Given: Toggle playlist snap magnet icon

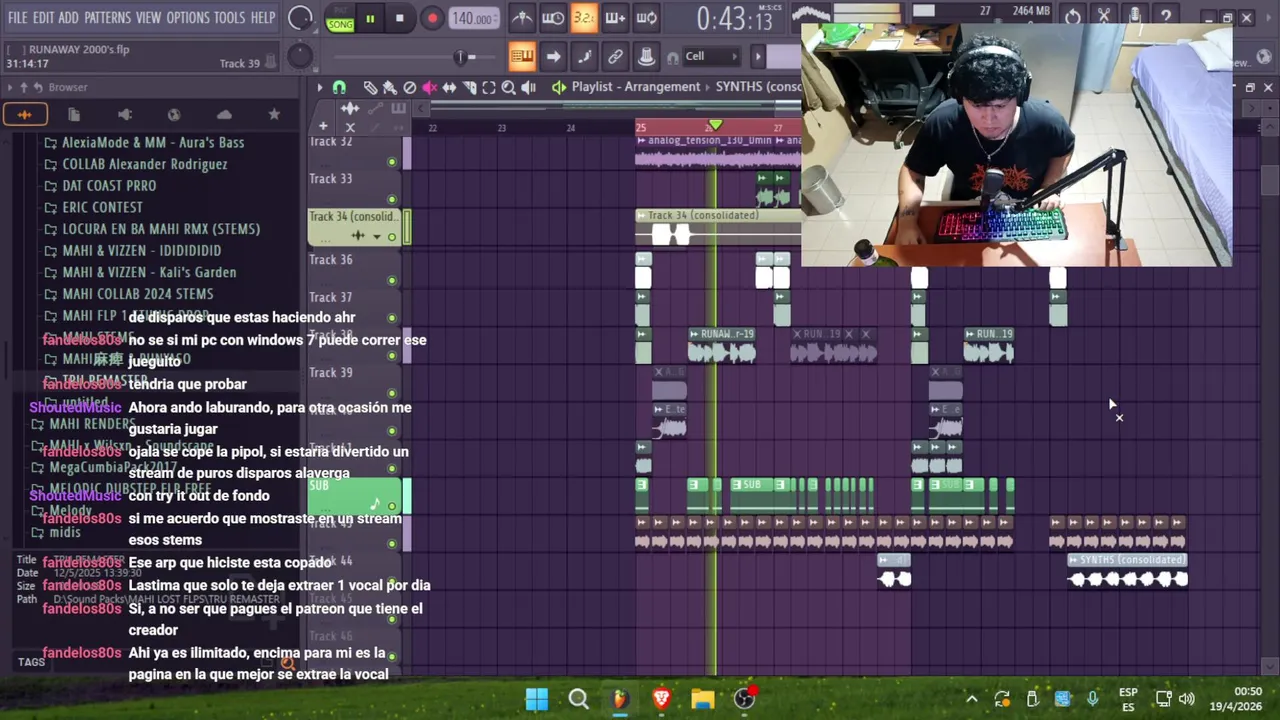Looking at the screenshot, I should 339,87.
